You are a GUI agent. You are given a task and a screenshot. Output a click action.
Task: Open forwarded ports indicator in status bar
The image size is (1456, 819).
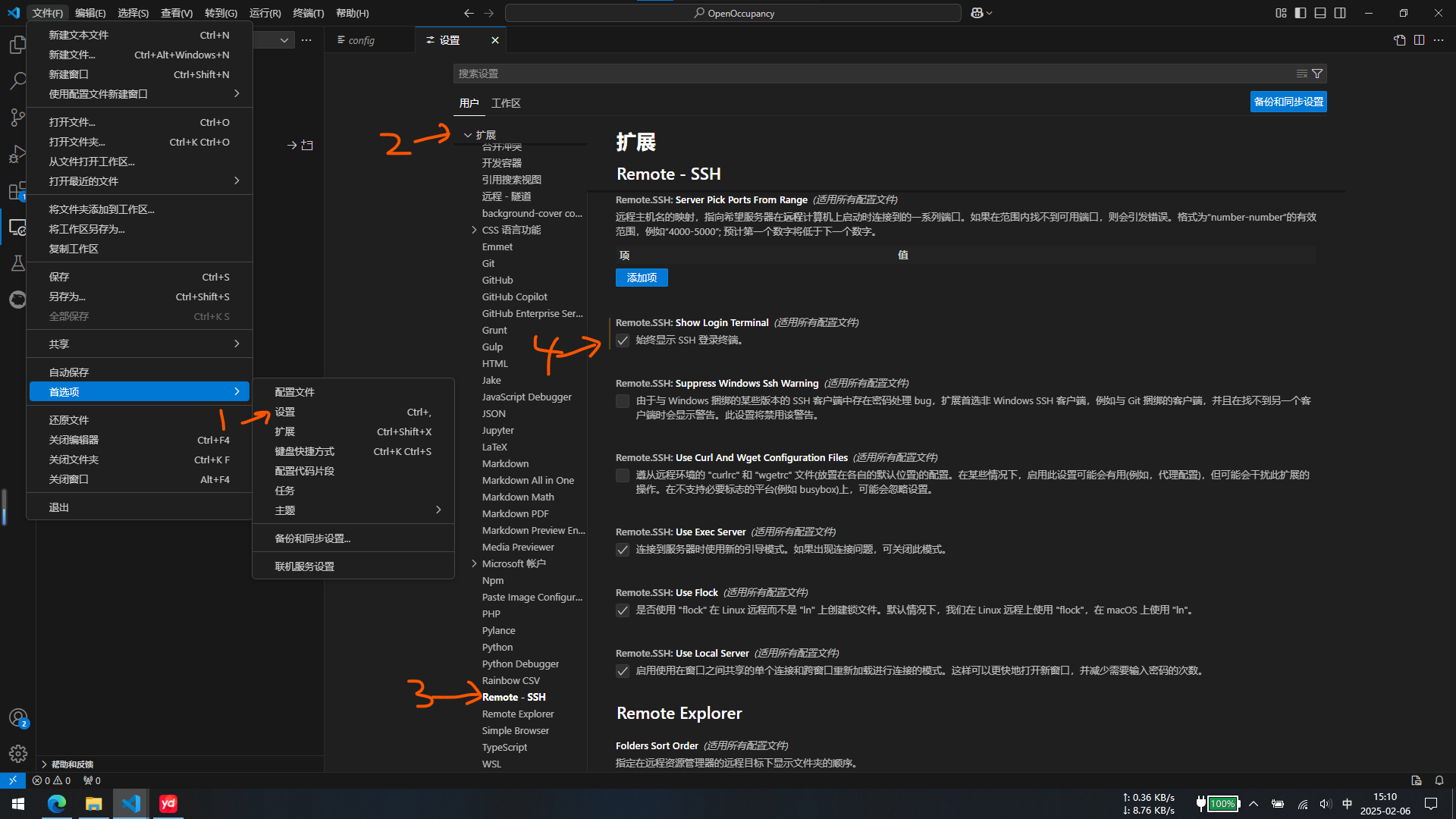coord(92,780)
